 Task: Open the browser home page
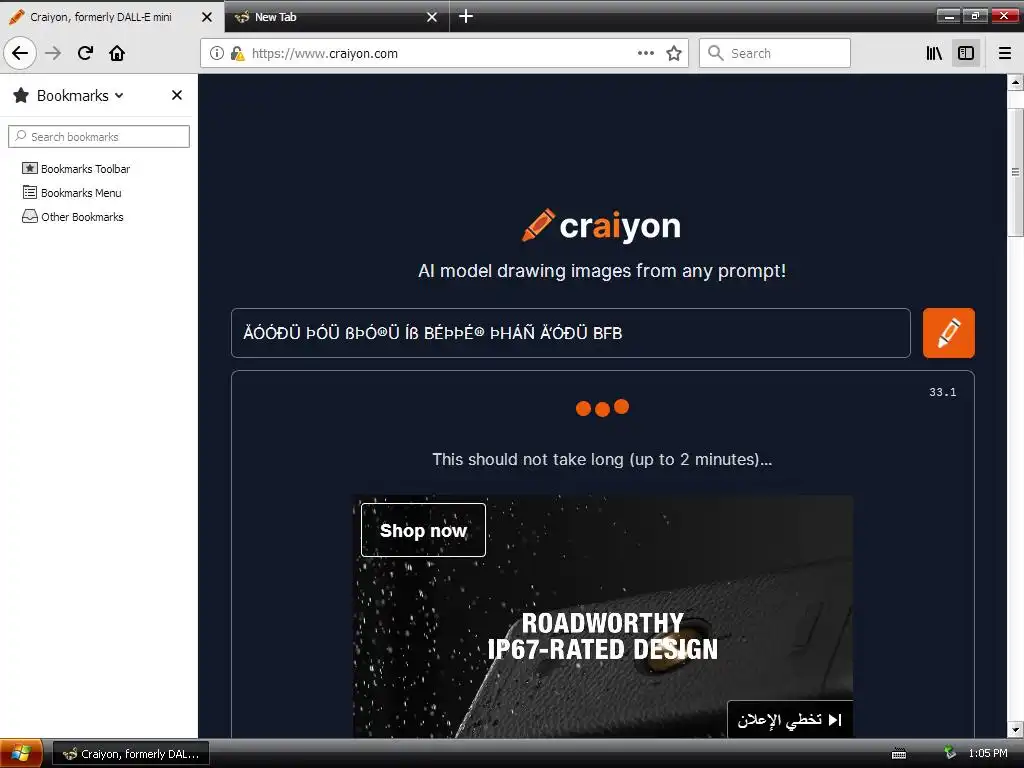(117, 53)
